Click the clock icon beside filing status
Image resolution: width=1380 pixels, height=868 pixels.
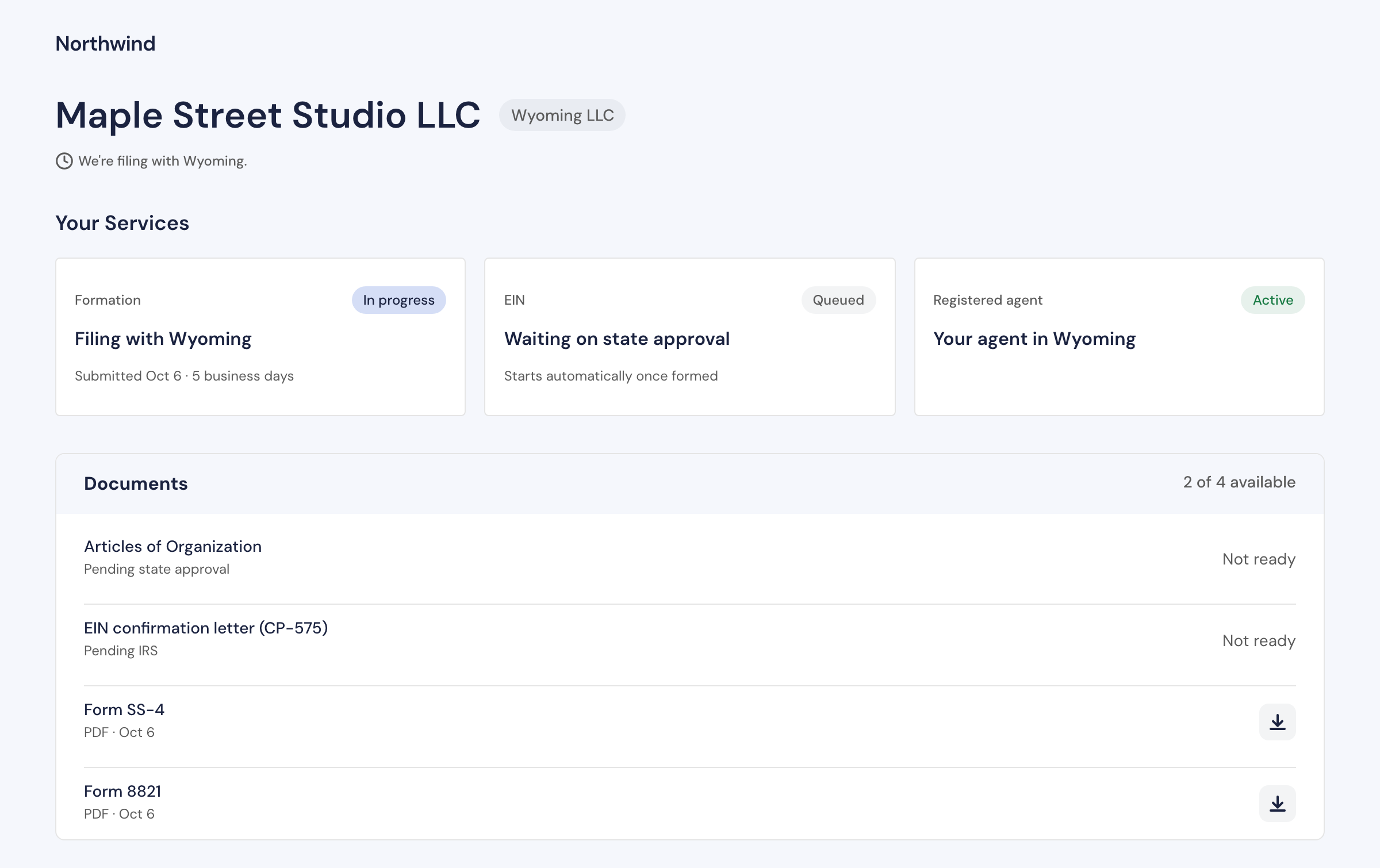tap(64, 161)
